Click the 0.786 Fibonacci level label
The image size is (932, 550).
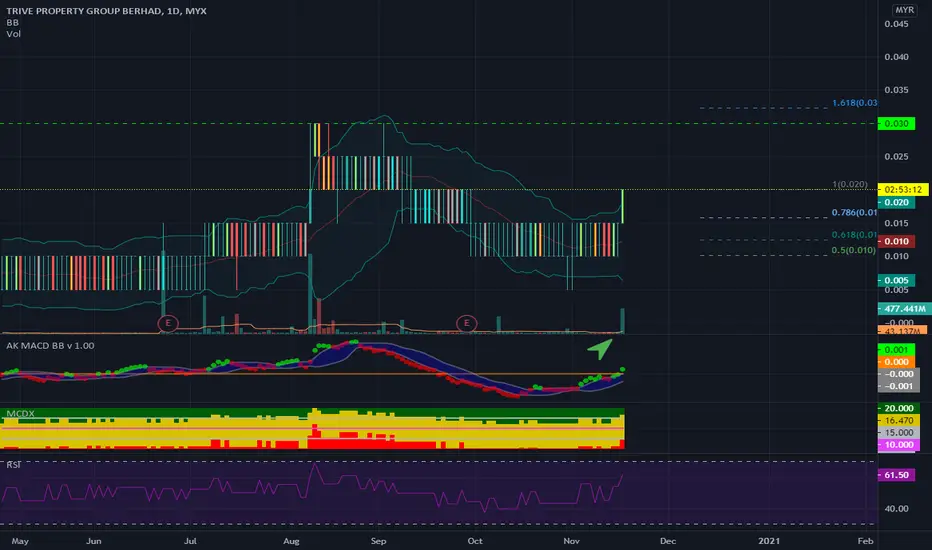(854, 212)
